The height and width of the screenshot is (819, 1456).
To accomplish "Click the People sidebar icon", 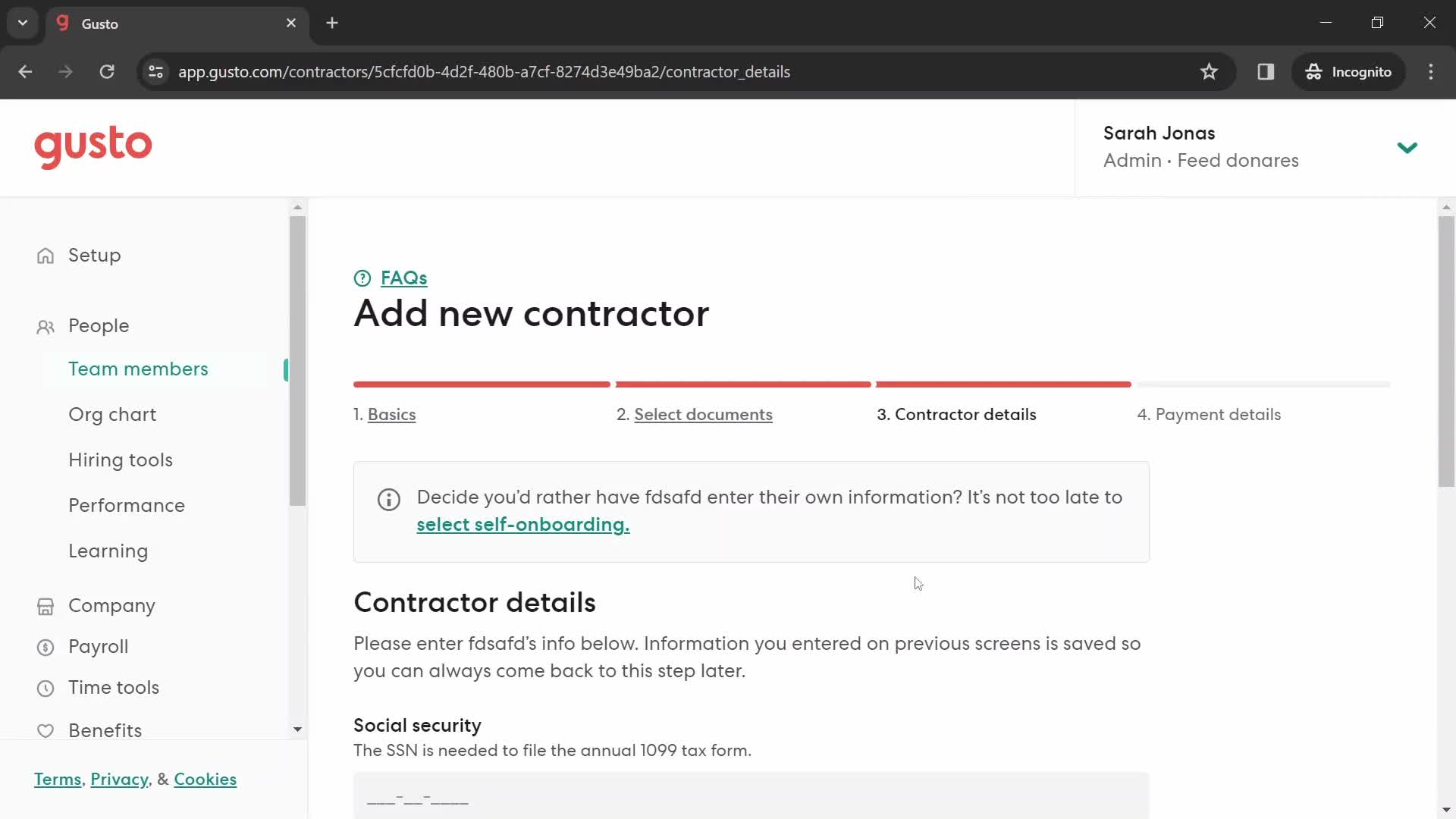I will click(45, 326).
